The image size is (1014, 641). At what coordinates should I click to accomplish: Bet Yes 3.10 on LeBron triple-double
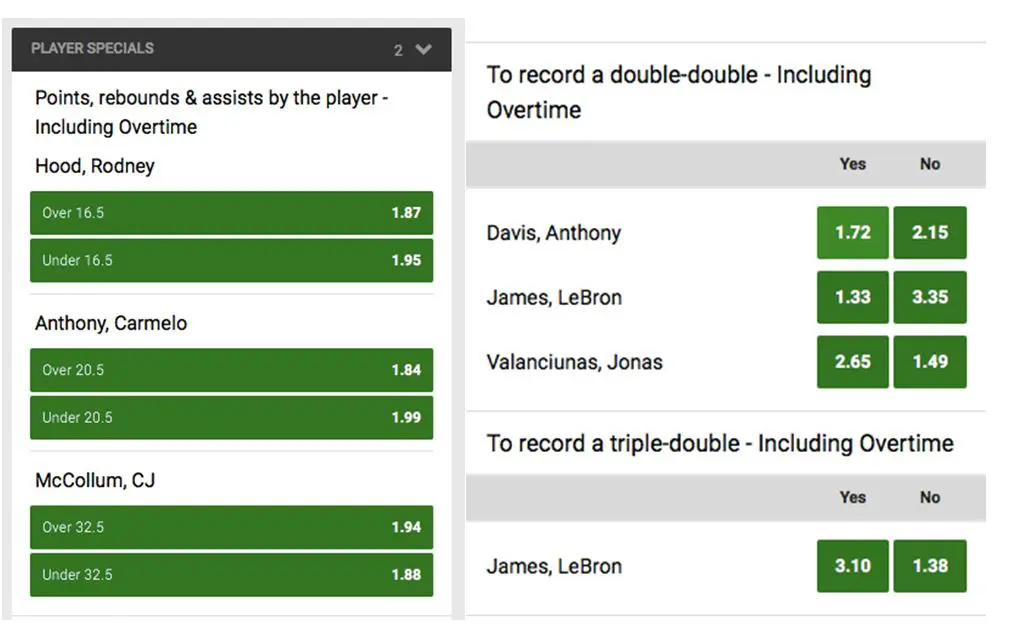click(852, 566)
